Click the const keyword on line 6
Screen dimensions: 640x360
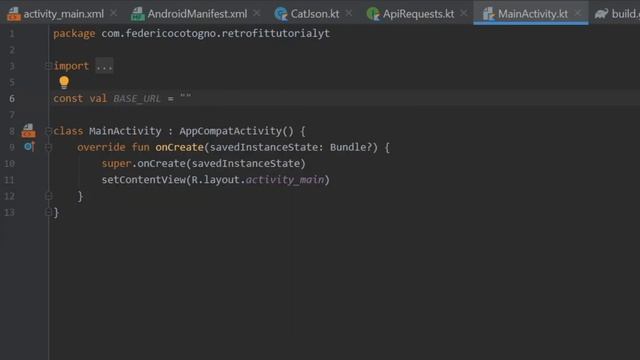click(68, 99)
